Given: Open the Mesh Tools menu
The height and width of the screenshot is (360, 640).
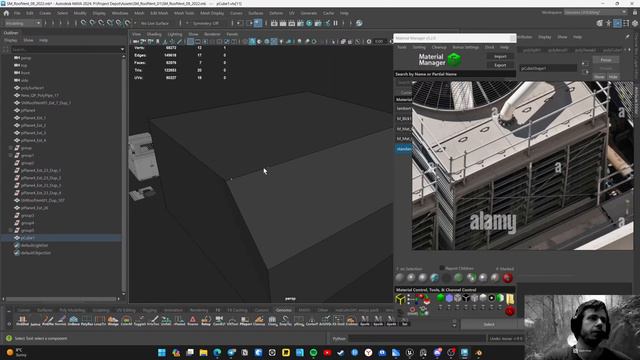Looking at the screenshot, I should pyautogui.click(x=184, y=13).
